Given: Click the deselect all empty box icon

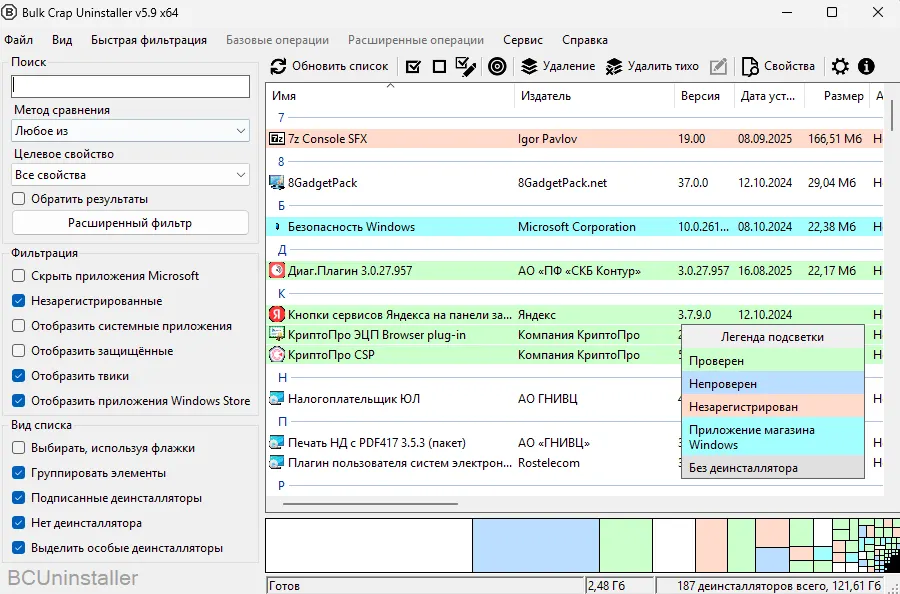Looking at the screenshot, I should coord(439,67).
